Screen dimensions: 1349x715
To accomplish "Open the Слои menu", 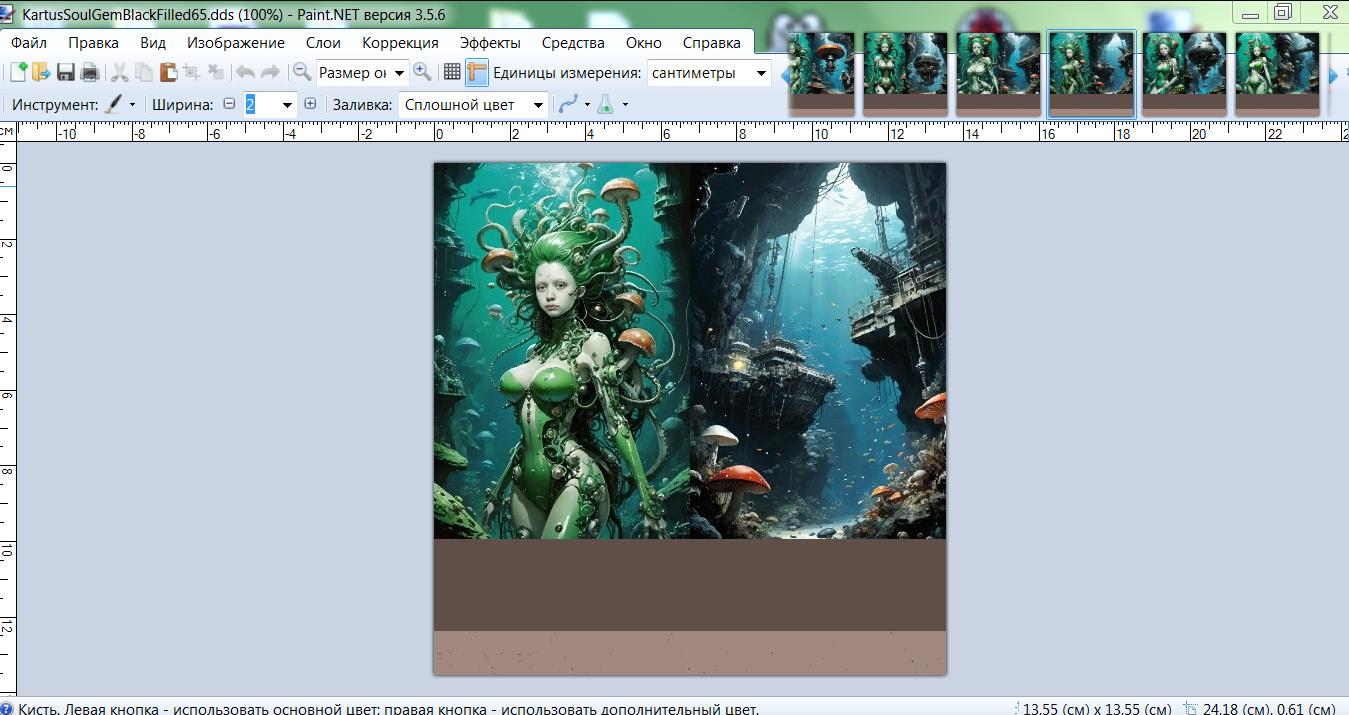I will (x=323, y=43).
